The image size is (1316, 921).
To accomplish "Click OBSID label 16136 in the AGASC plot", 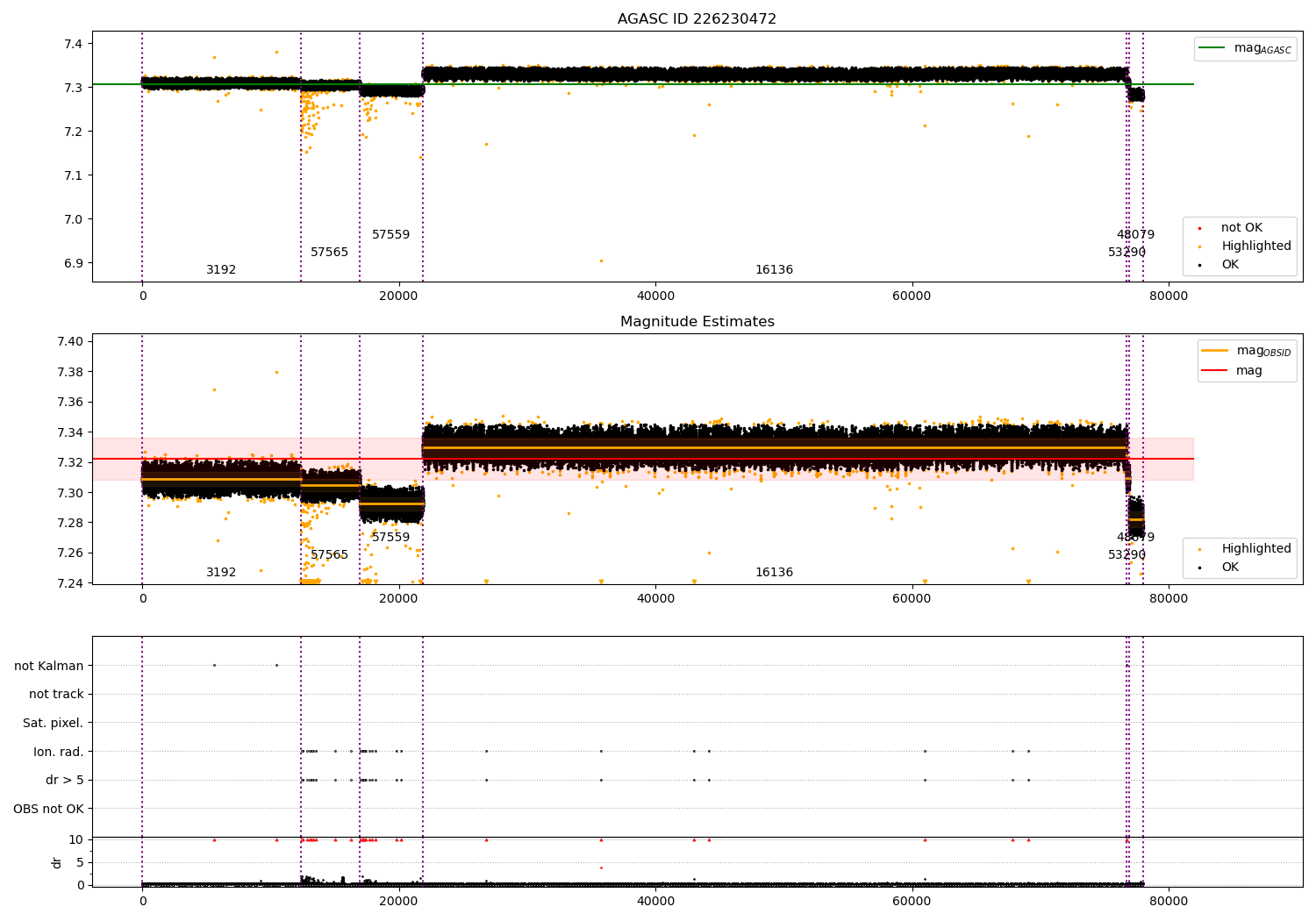I will tap(775, 270).
